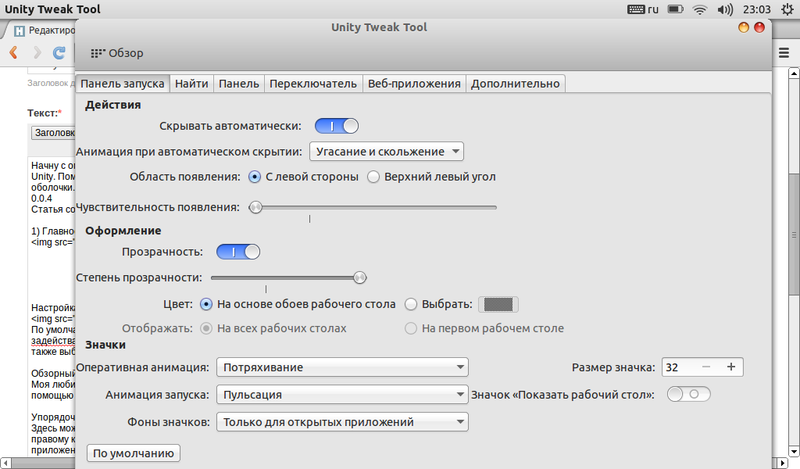Open the Угасание и скольжение animation dropdown
Image resolution: width=800 pixels, height=469 pixels.
point(386,152)
